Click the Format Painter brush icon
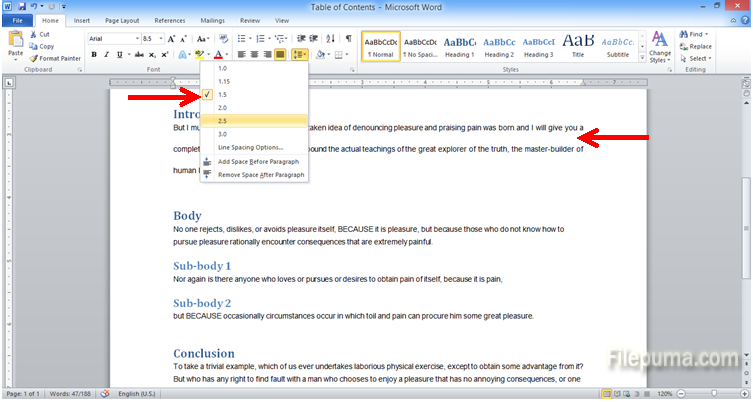The image size is (753, 402). pos(35,59)
